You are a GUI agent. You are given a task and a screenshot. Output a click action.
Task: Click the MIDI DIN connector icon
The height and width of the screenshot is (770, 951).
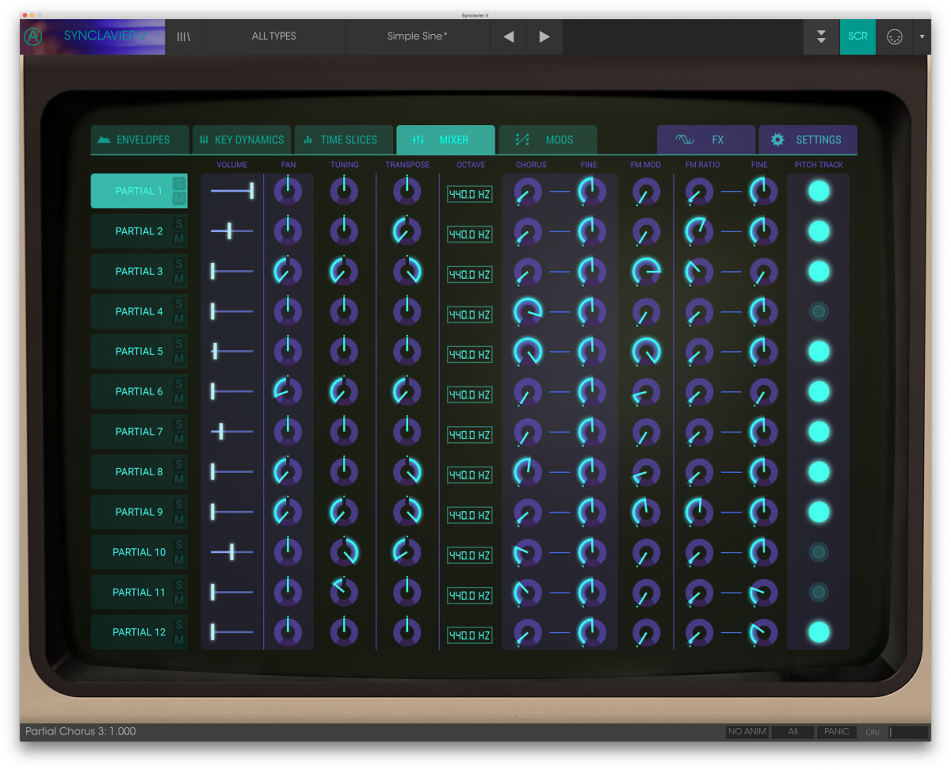(894, 37)
